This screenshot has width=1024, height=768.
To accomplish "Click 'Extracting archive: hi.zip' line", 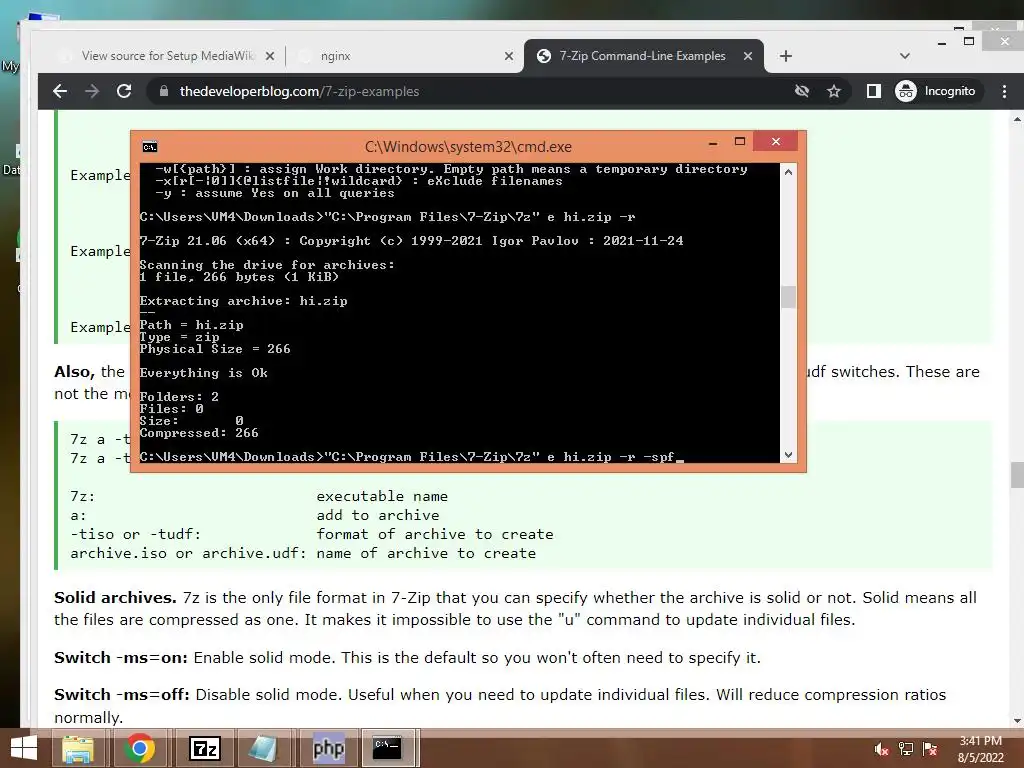I will pyautogui.click(x=244, y=301).
